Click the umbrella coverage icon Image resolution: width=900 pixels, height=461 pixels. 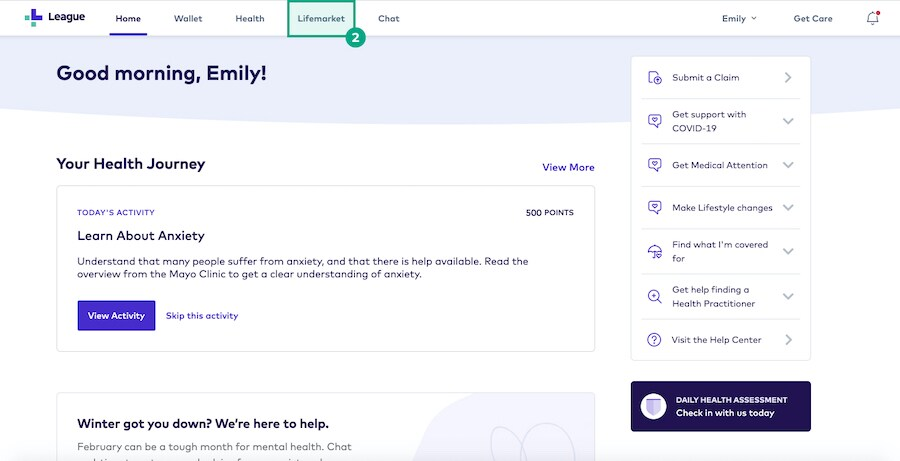coord(655,252)
